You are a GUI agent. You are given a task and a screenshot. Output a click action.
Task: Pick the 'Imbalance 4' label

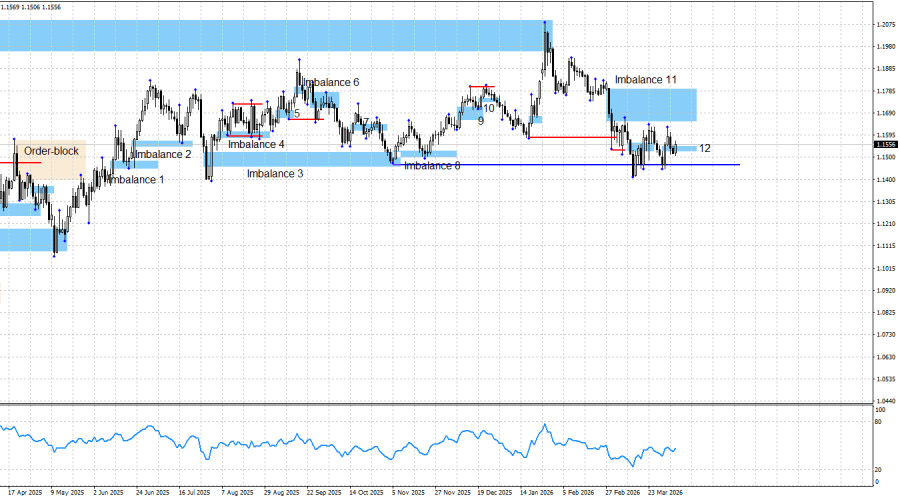point(256,144)
